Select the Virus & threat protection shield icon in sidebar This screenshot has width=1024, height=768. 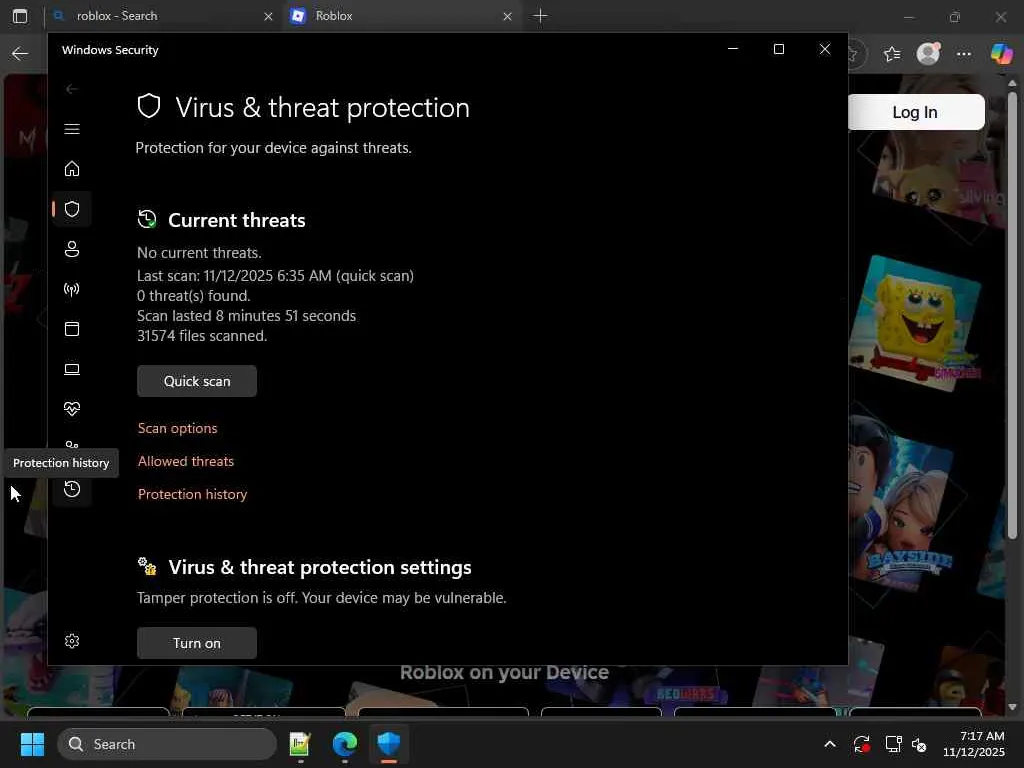tap(72, 209)
